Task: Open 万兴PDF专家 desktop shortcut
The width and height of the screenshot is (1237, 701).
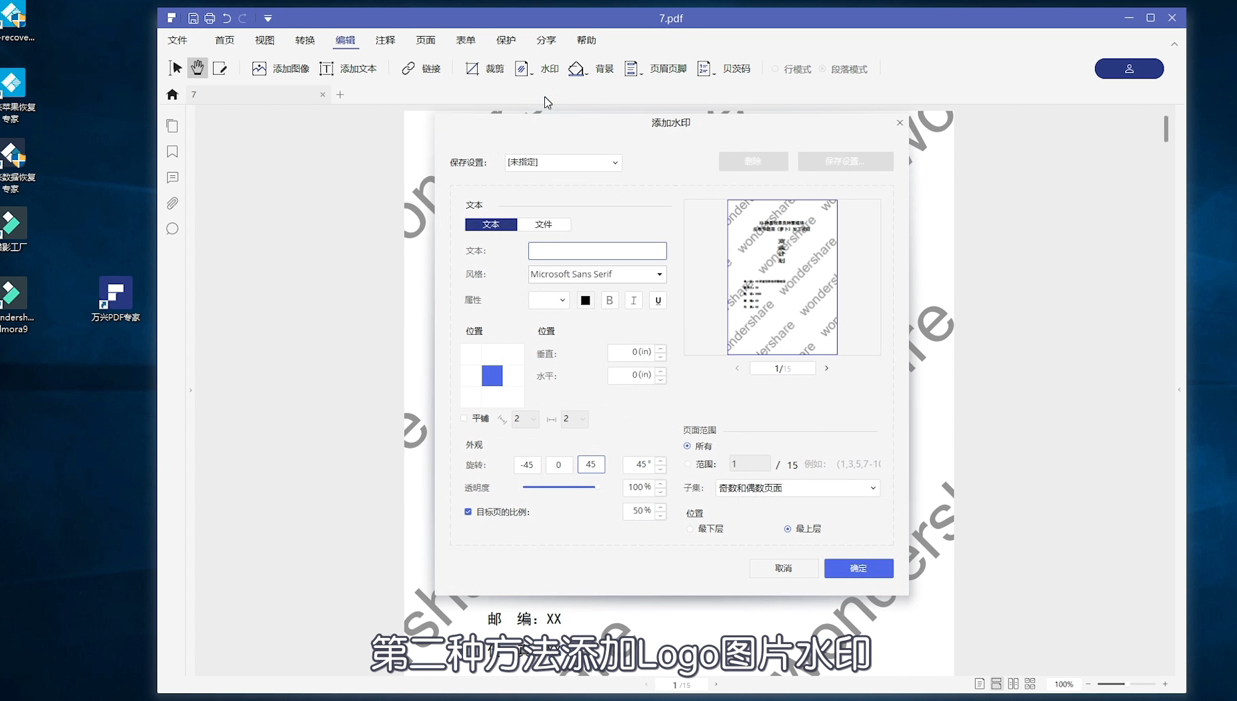Action: (x=115, y=300)
